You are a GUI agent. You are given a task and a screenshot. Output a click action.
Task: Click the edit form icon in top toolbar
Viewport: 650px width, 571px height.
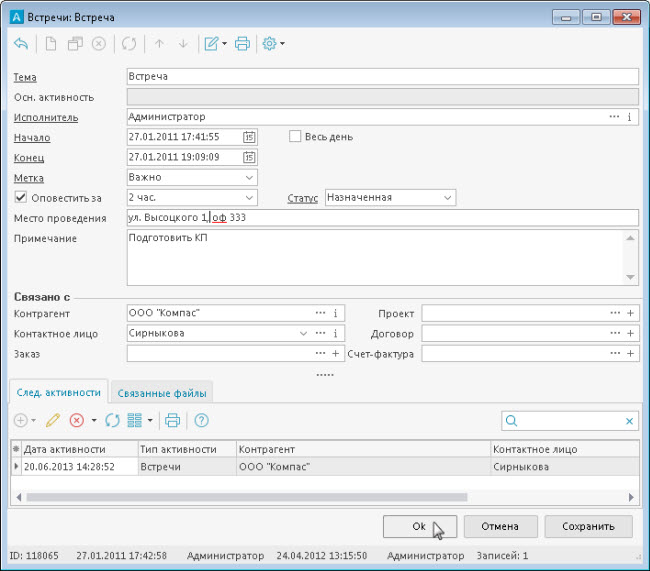[x=210, y=44]
